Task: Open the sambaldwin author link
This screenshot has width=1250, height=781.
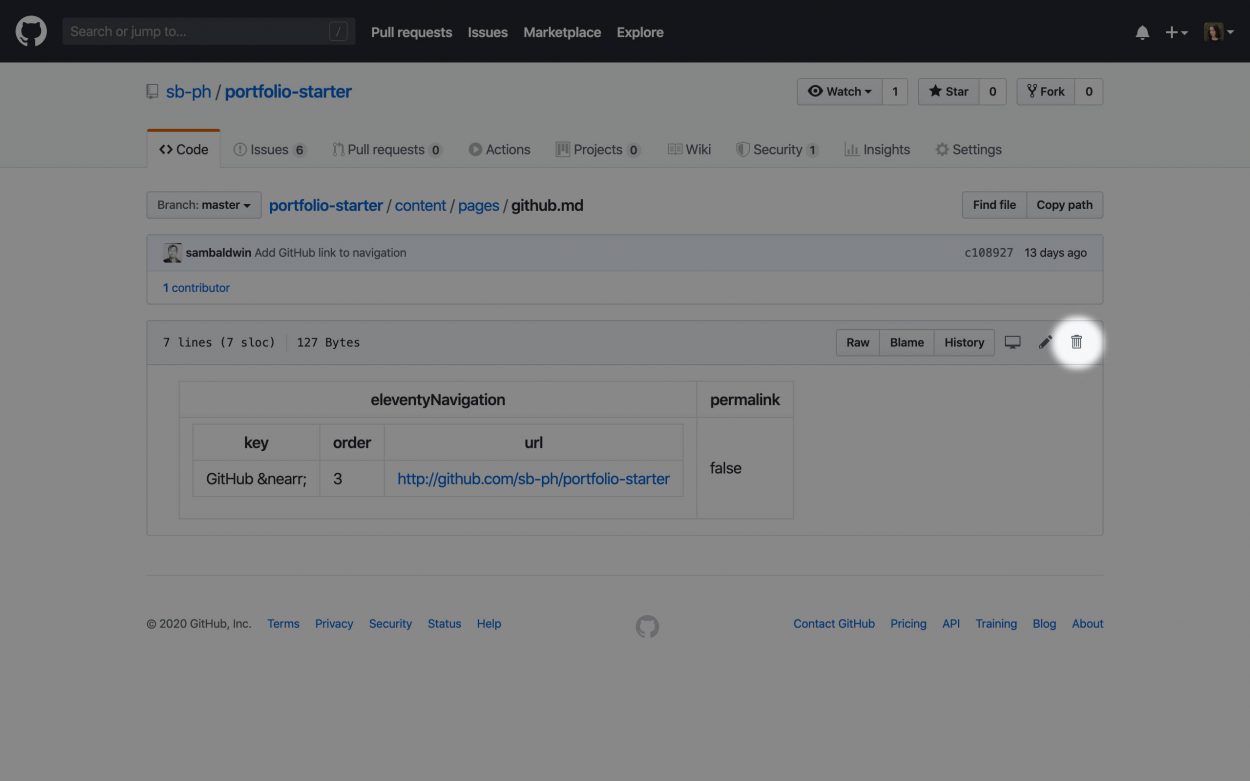Action: click(x=218, y=253)
